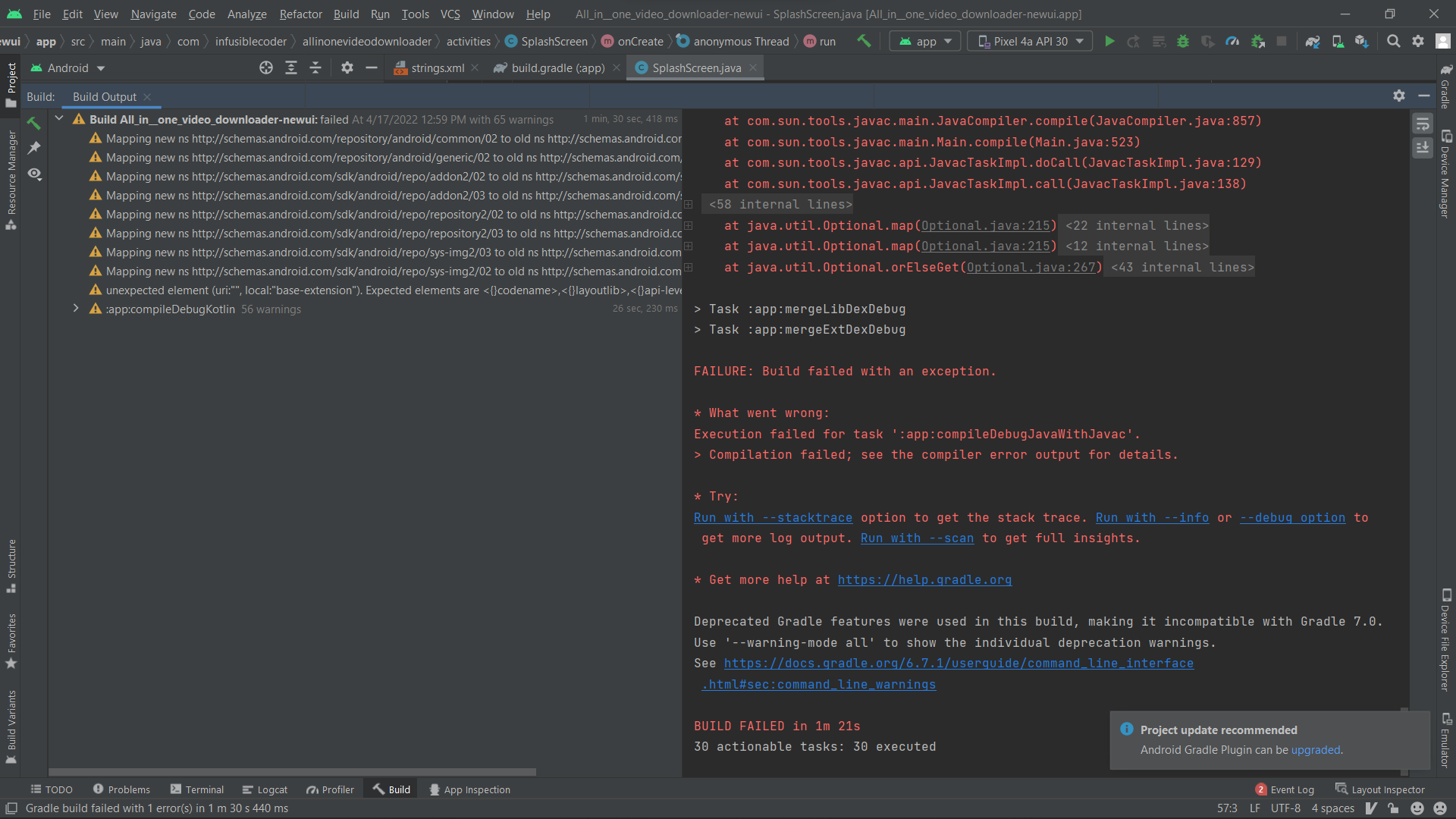Toggle the Device Manager sidebar tab
The height and width of the screenshot is (819, 1456).
tap(1445, 174)
